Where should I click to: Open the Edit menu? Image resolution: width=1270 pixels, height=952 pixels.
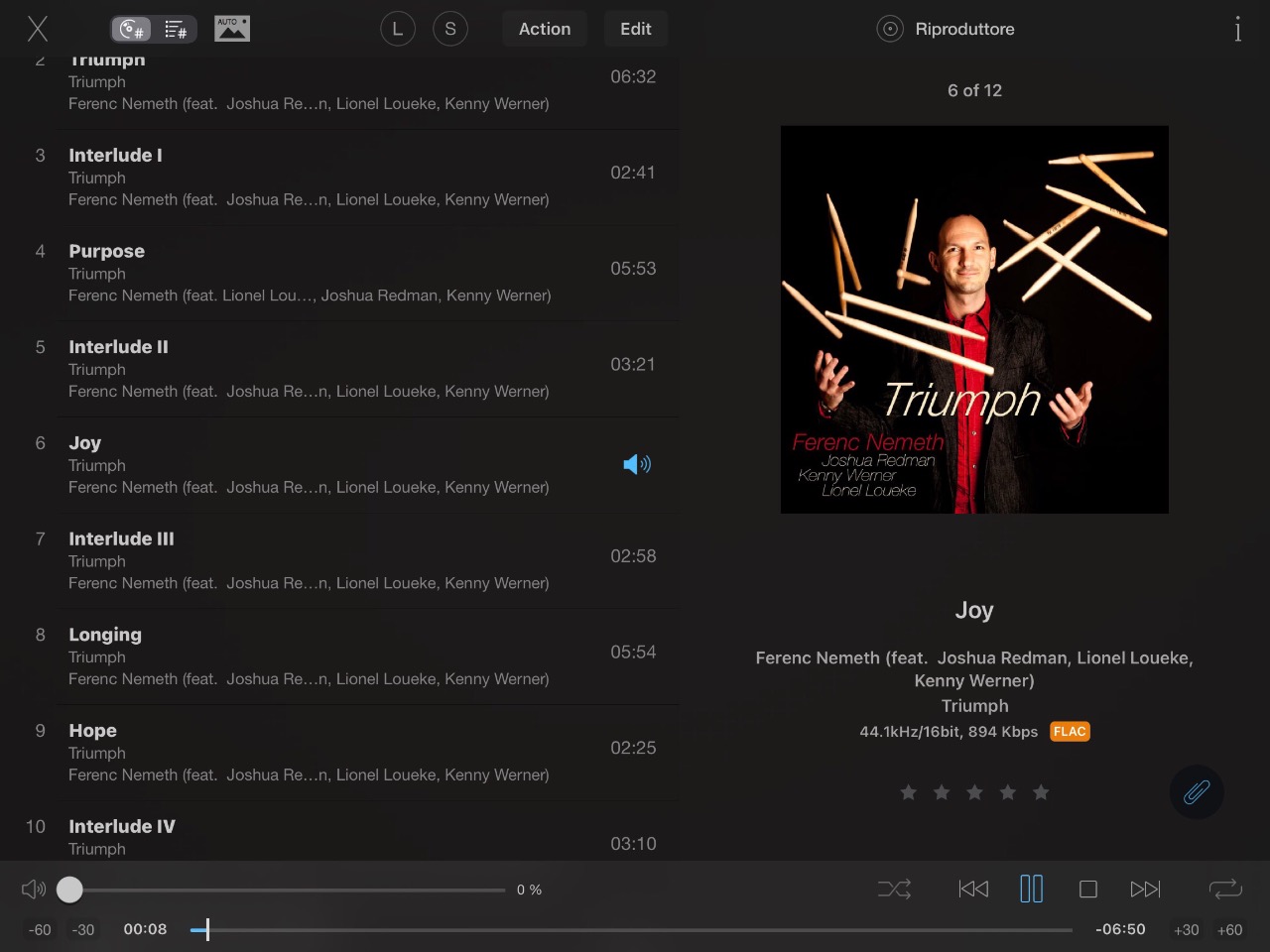(636, 29)
